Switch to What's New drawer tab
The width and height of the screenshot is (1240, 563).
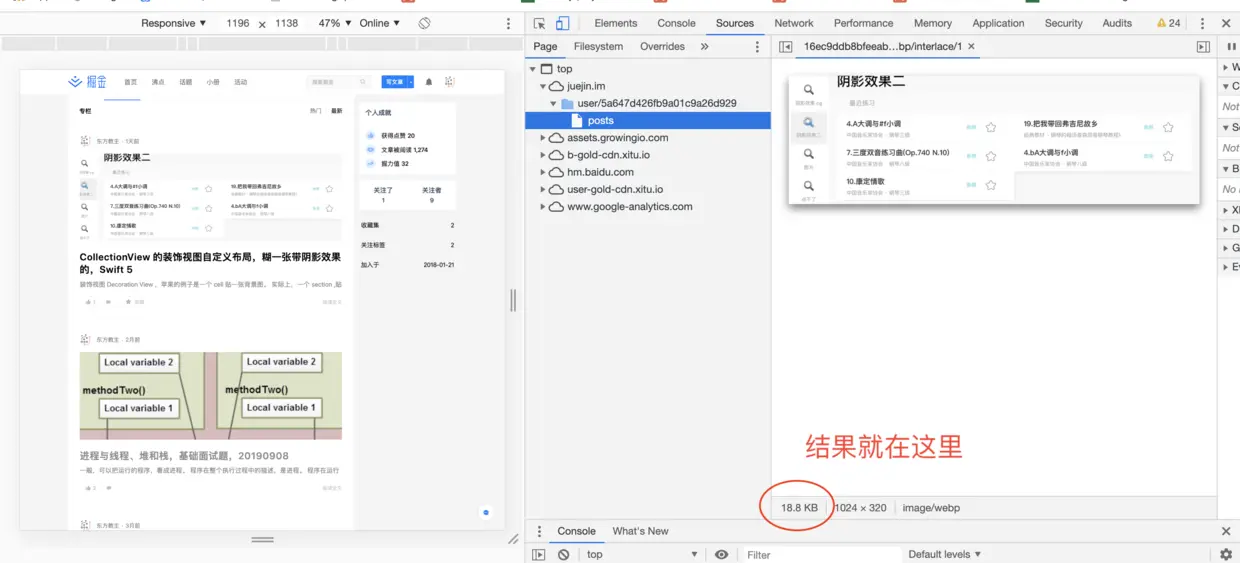tap(640, 531)
